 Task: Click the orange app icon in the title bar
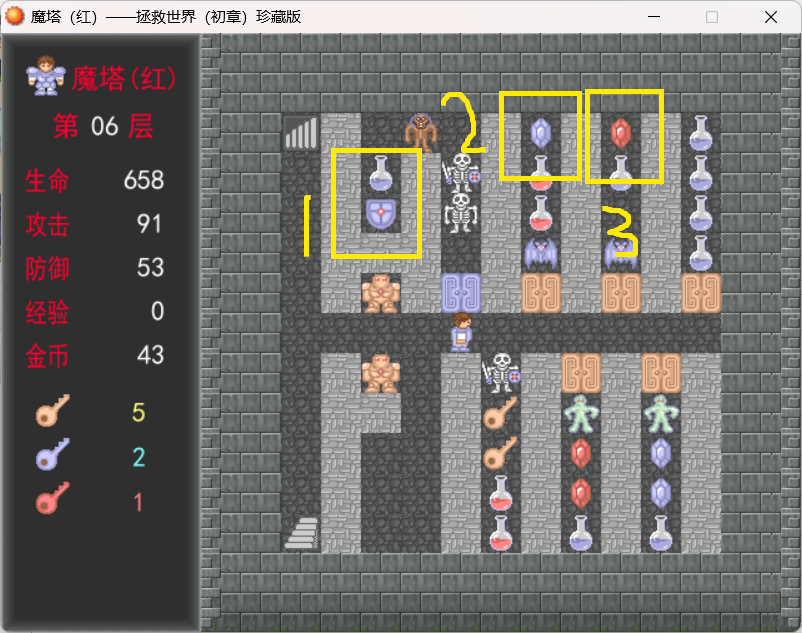(14, 16)
